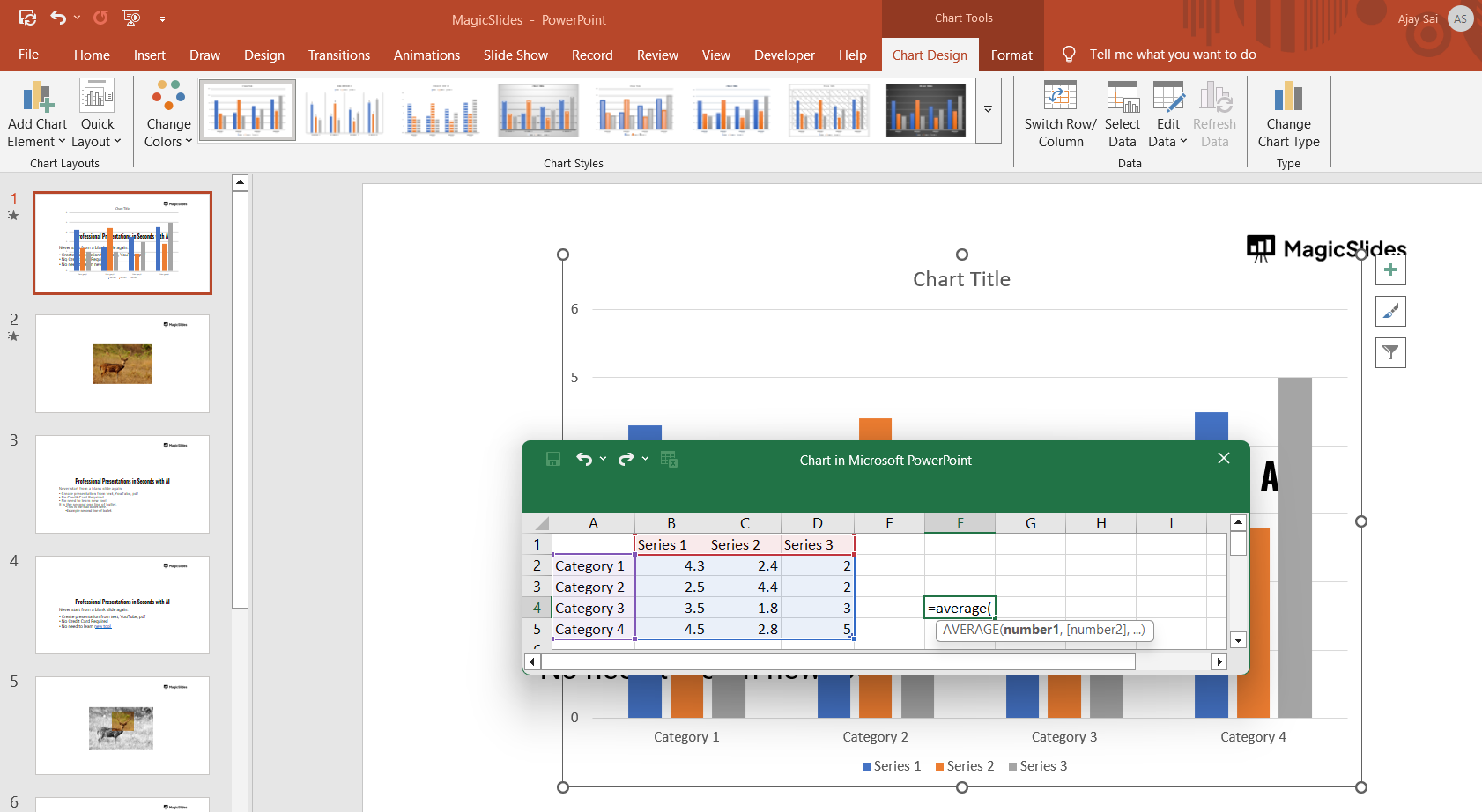Select slide 2 thumbnail with deer
This screenshot has width=1482, height=812.
pyautogui.click(x=122, y=364)
